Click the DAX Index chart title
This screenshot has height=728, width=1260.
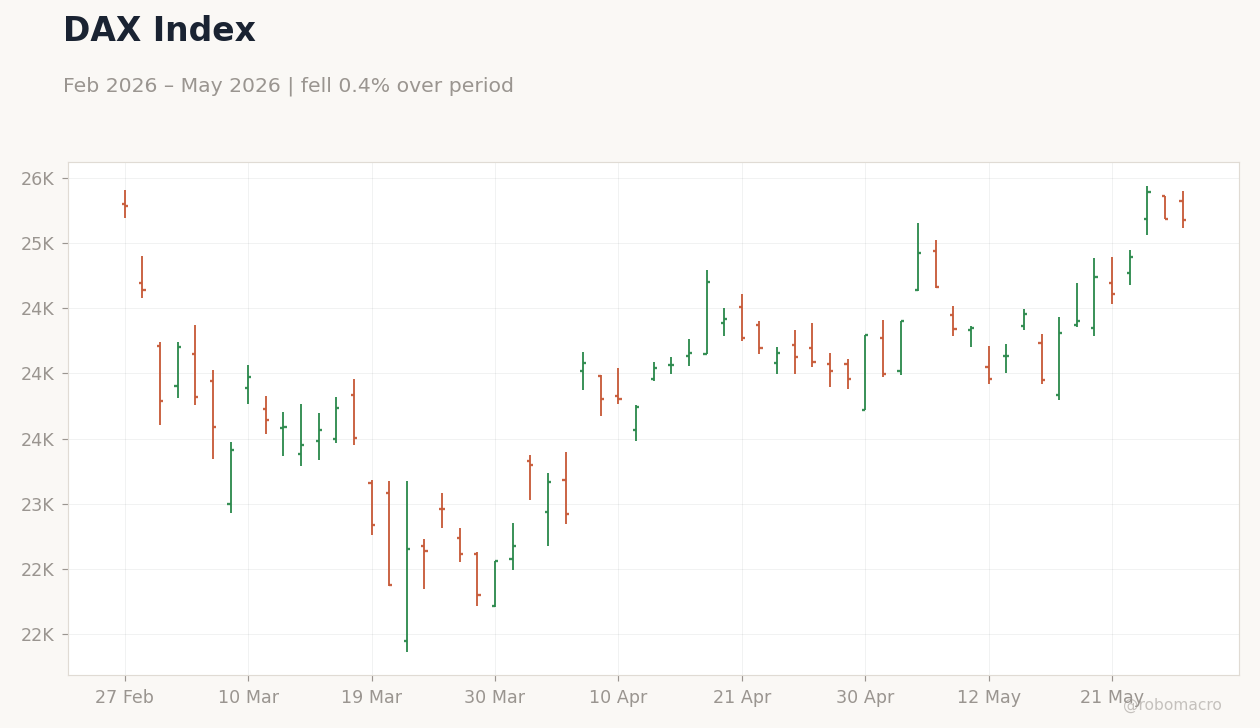click(x=159, y=31)
